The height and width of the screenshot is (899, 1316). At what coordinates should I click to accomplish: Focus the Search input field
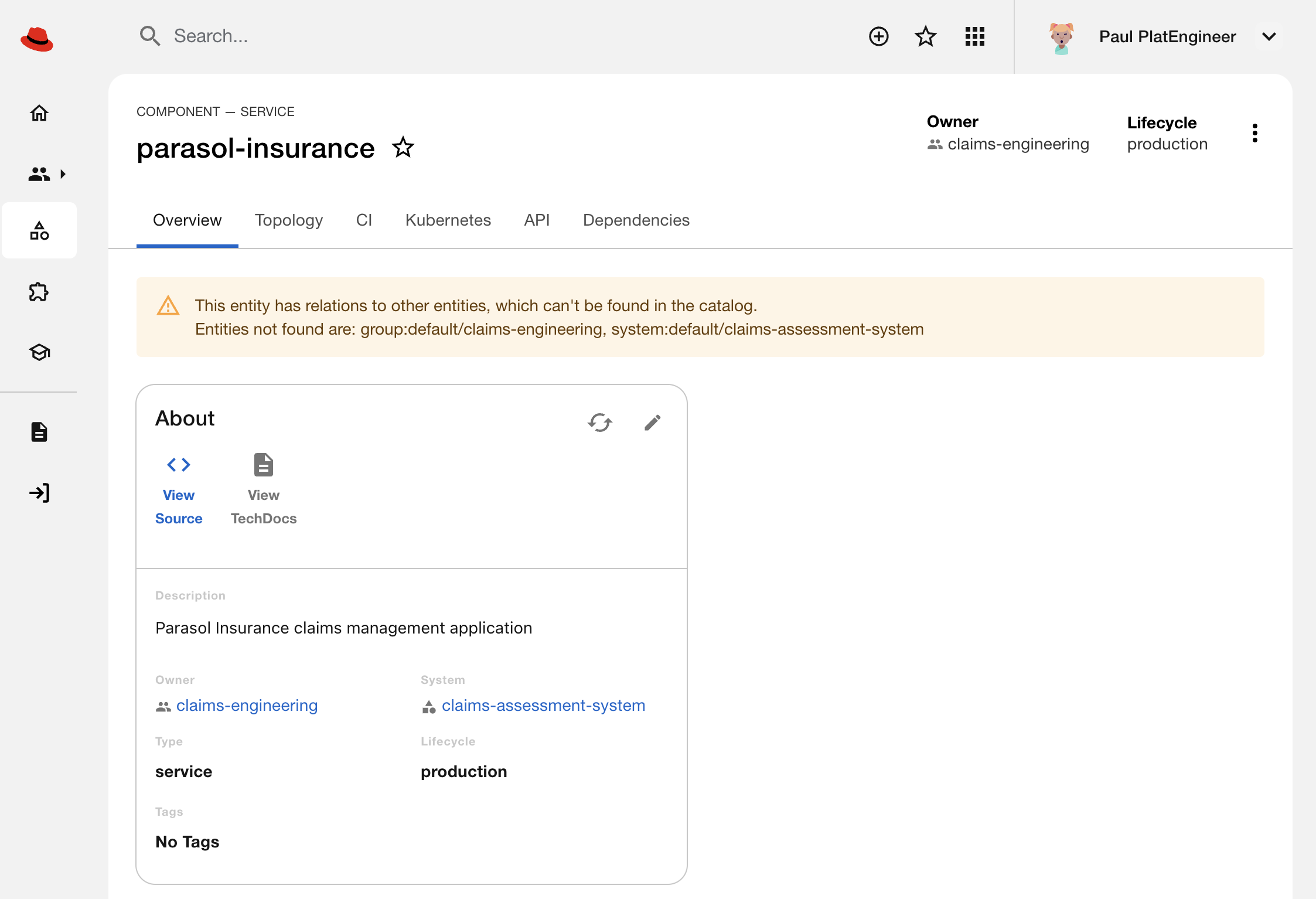492,36
